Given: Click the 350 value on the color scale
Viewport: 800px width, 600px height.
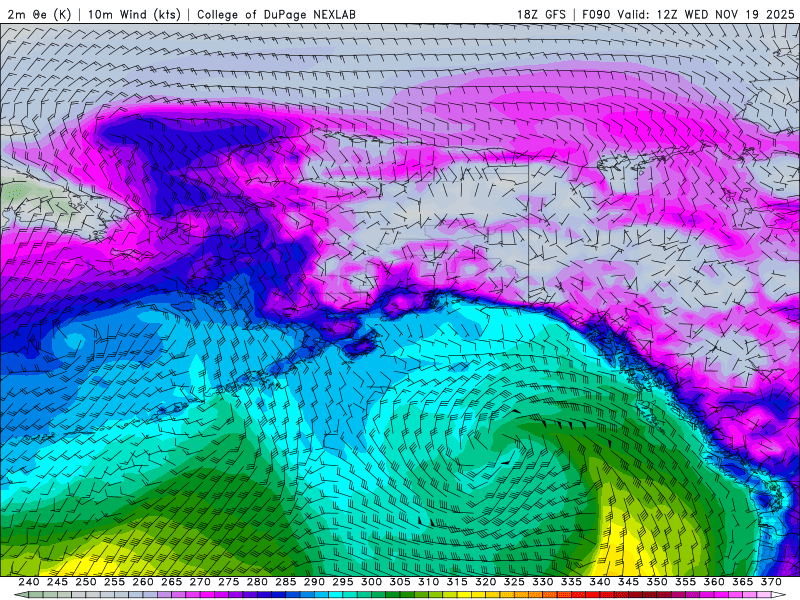Looking at the screenshot, I should coord(657,582).
